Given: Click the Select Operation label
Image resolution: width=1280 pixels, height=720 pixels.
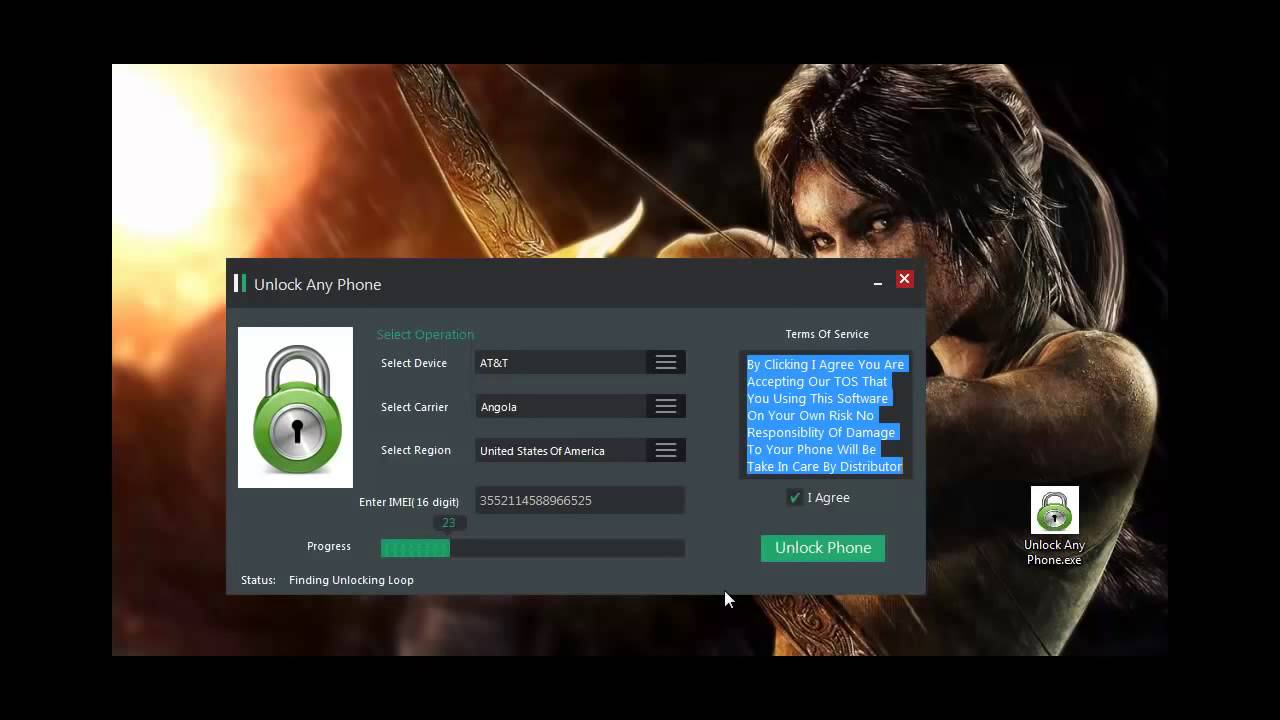Looking at the screenshot, I should tap(425, 334).
